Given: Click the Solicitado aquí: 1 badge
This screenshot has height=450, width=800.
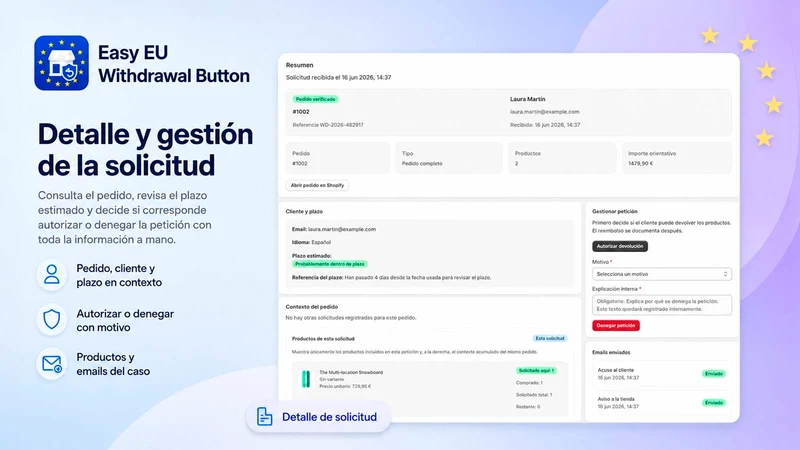Looking at the screenshot, I should (536, 370).
